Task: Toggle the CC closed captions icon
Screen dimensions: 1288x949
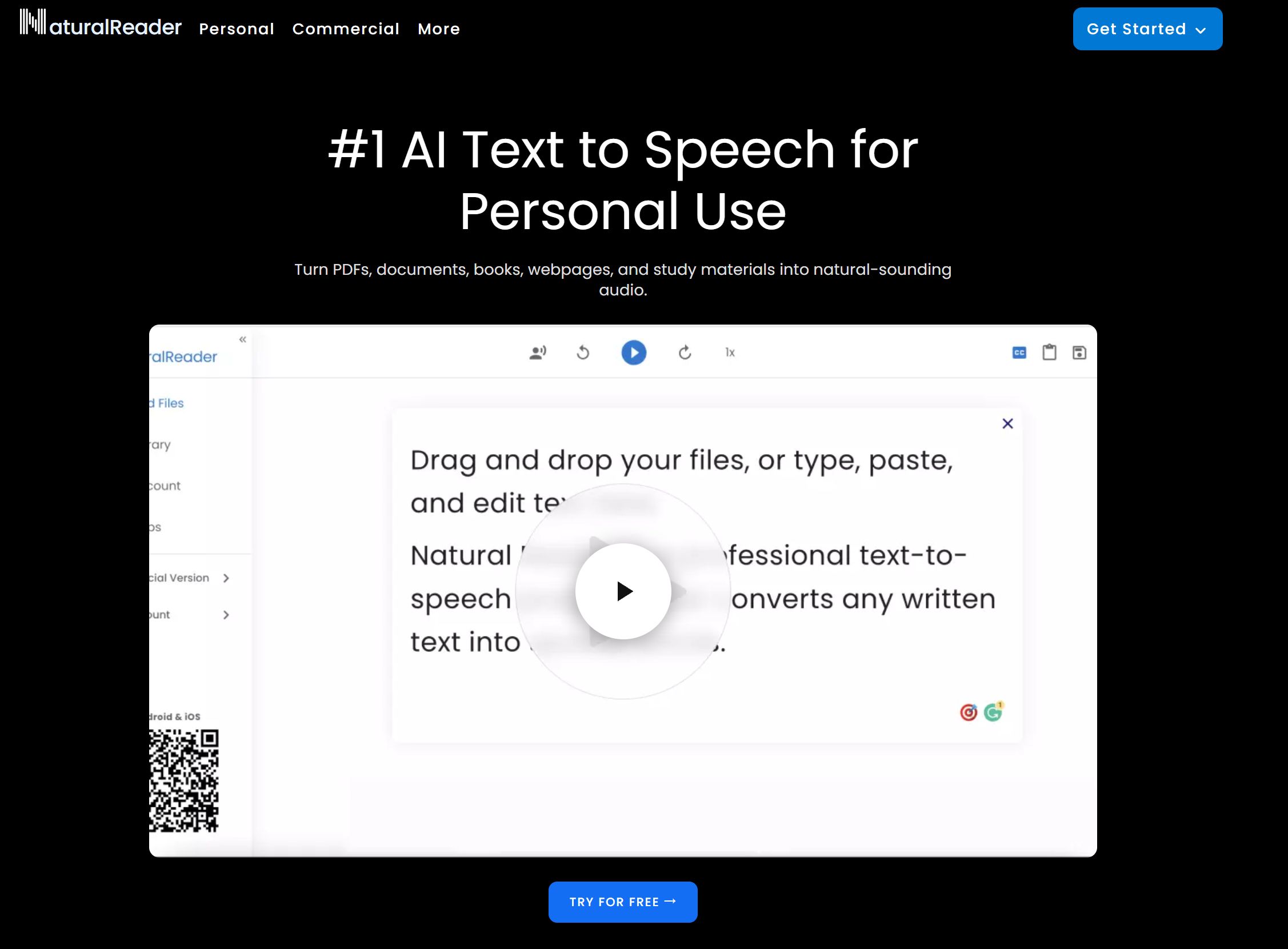Action: point(1019,352)
